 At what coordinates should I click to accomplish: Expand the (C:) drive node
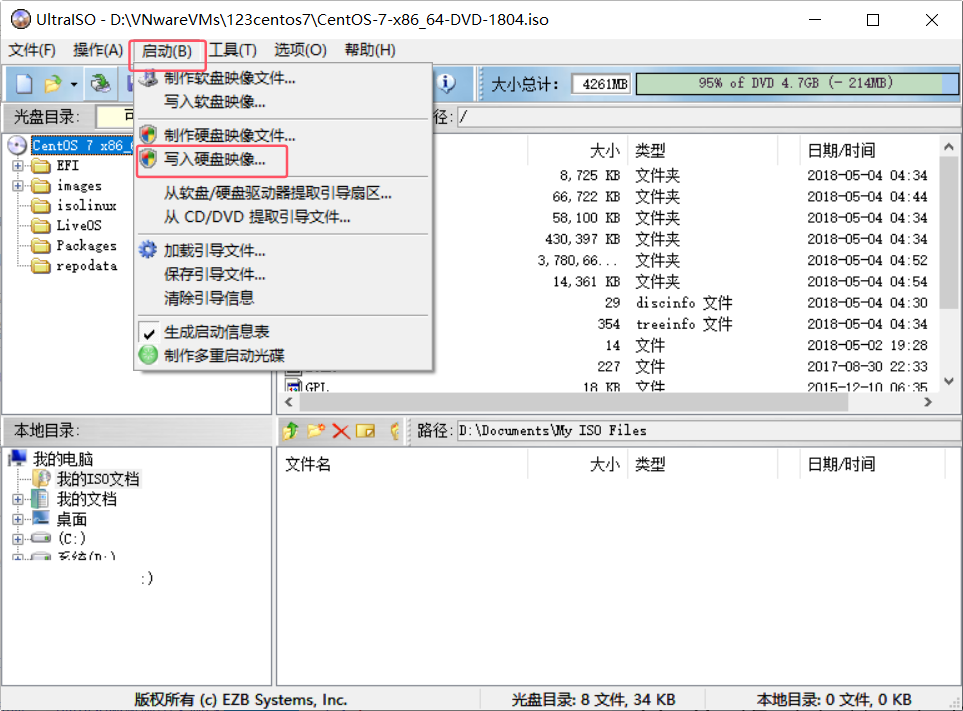point(18,539)
